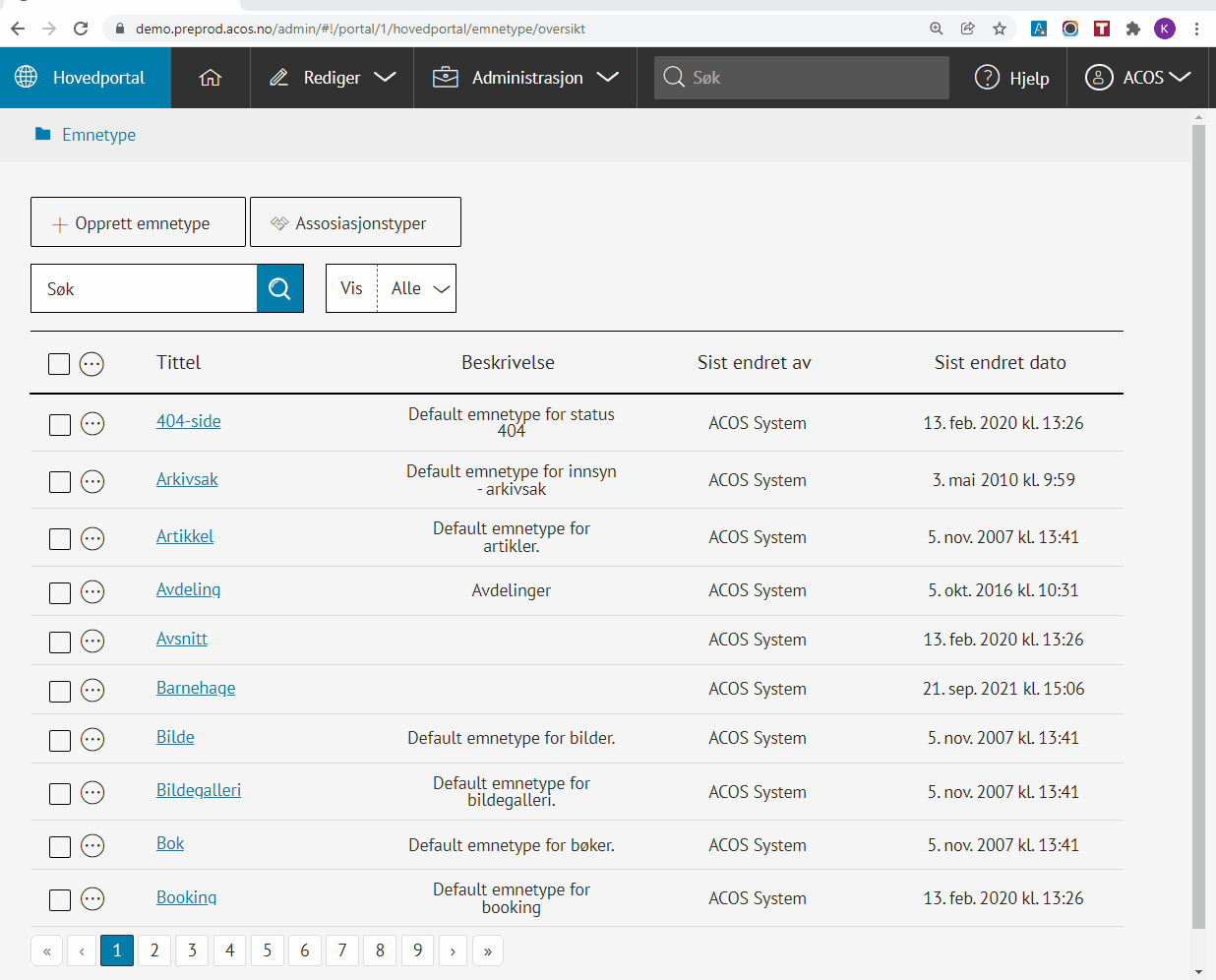This screenshot has height=980, width=1216.
Task: Bookmark page with browser star icon
Action: coord(1000,29)
